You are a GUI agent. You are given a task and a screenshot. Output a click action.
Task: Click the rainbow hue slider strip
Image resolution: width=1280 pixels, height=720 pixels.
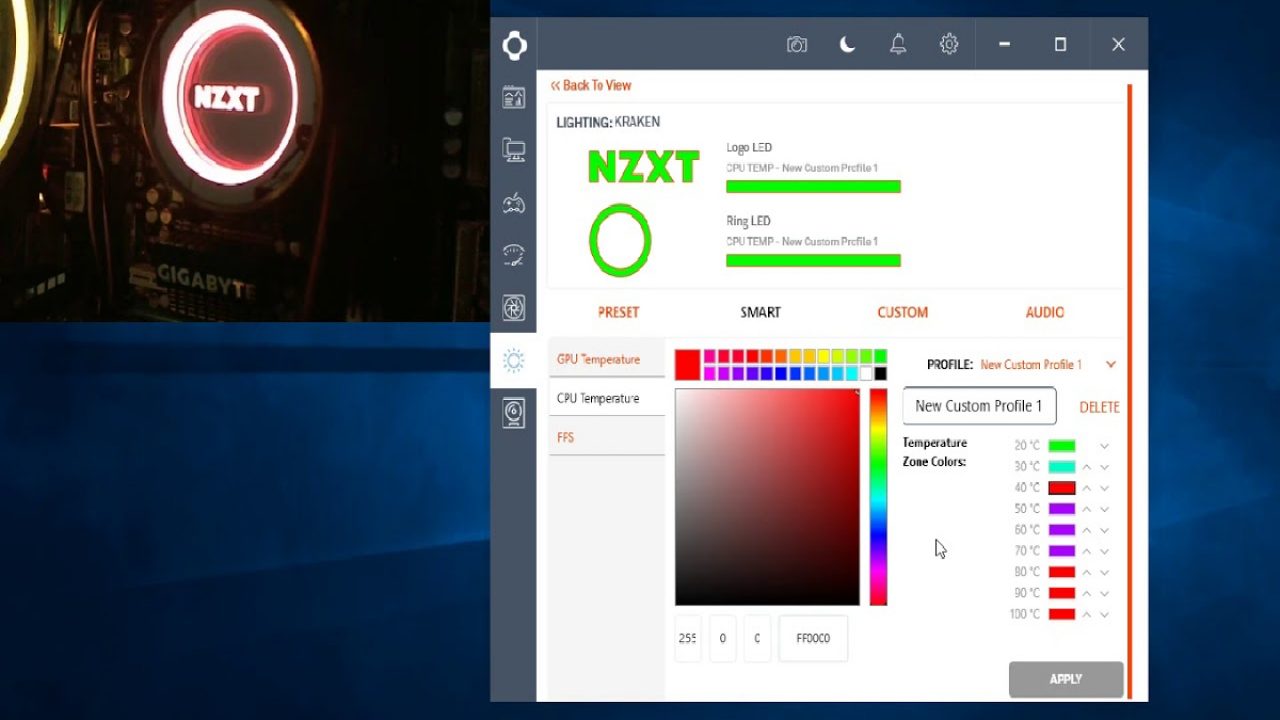pos(878,497)
